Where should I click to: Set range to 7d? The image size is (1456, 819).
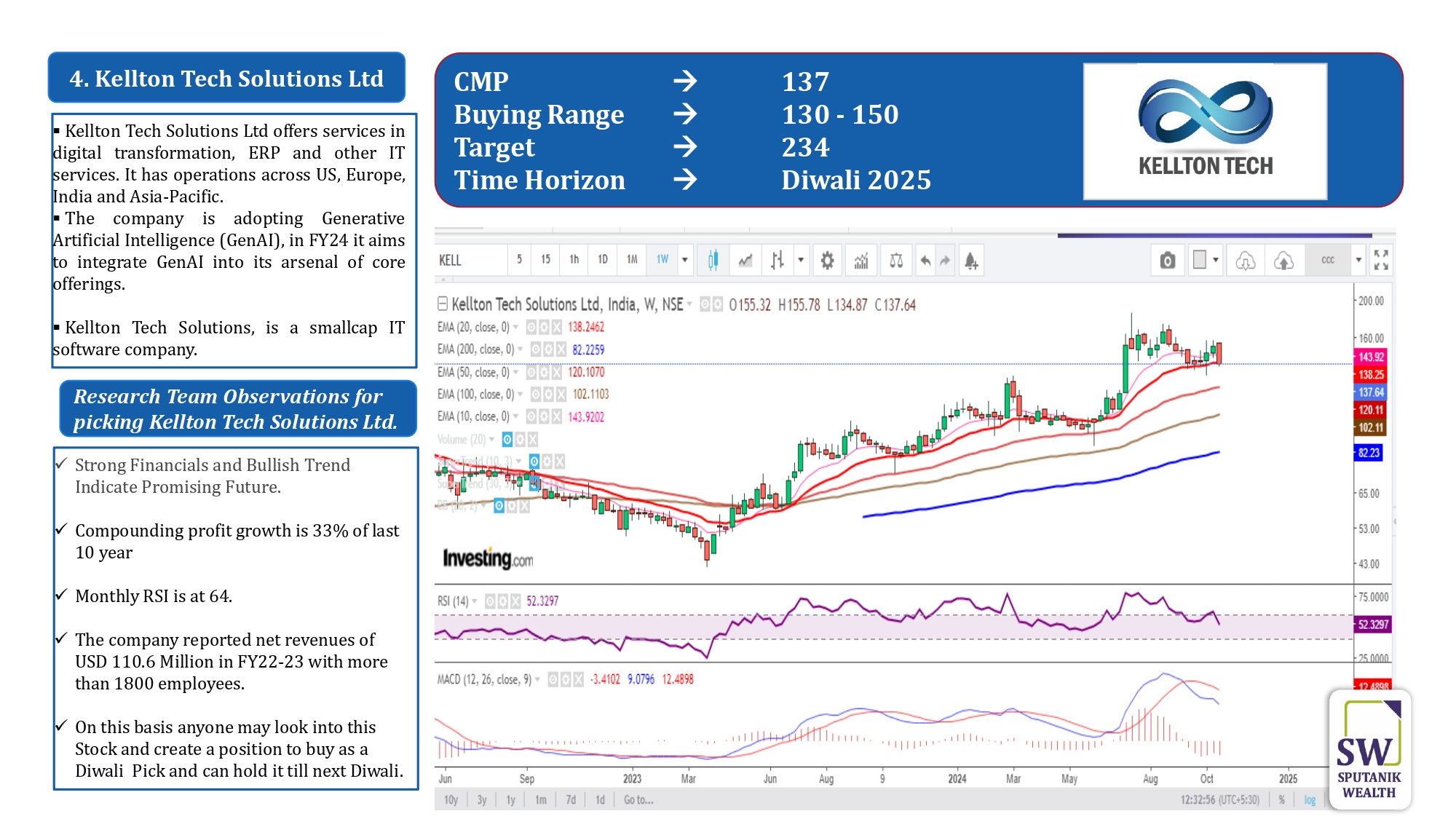pos(571,799)
